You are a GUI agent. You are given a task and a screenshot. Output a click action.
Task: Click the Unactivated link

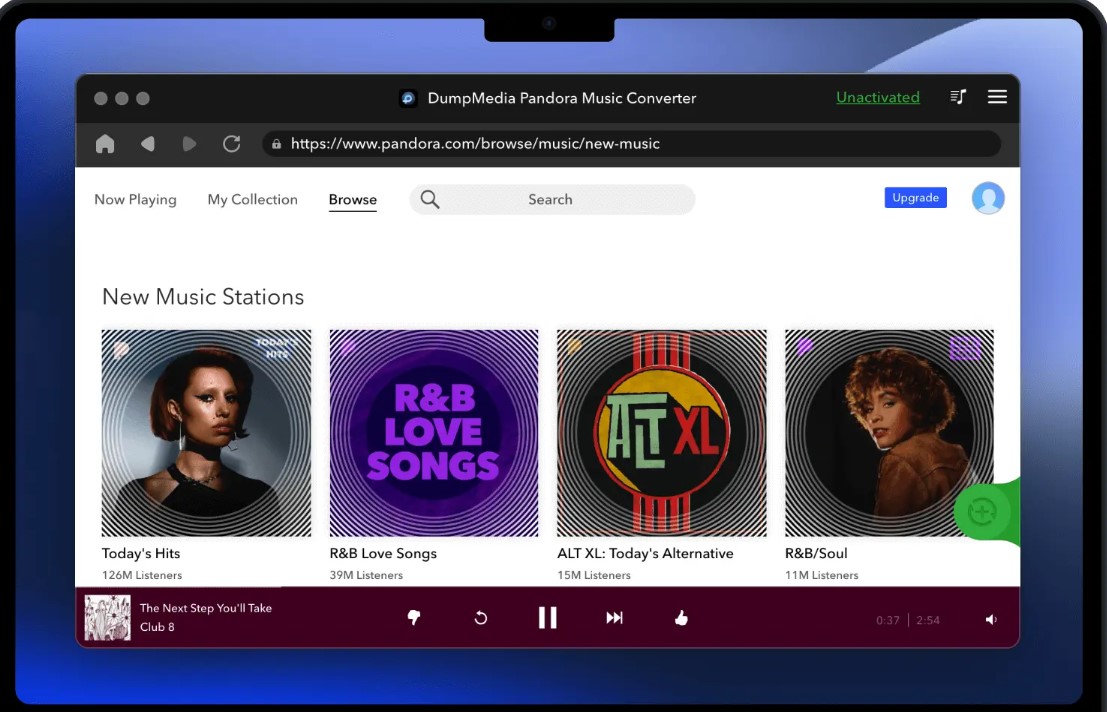pos(877,97)
